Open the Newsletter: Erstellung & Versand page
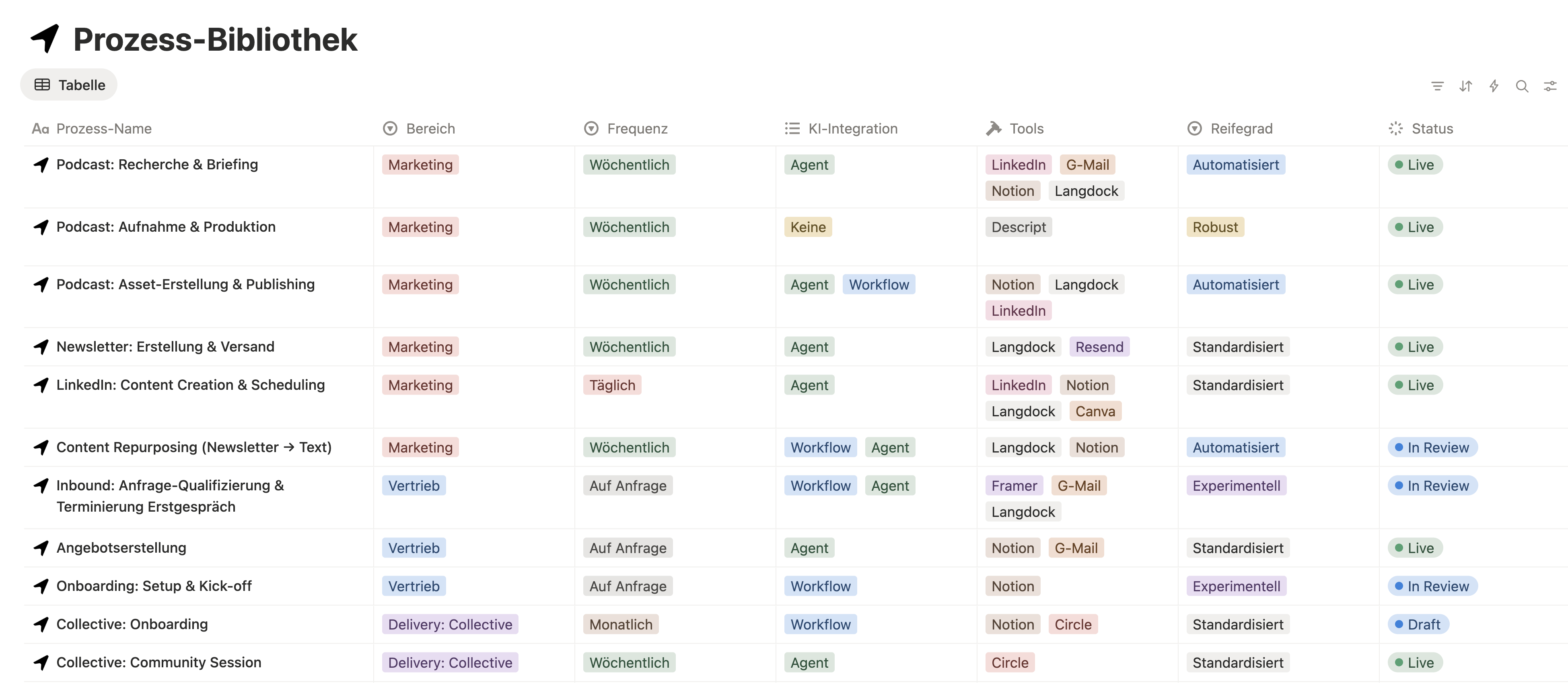This screenshot has width=1568, height=683. 165,346
